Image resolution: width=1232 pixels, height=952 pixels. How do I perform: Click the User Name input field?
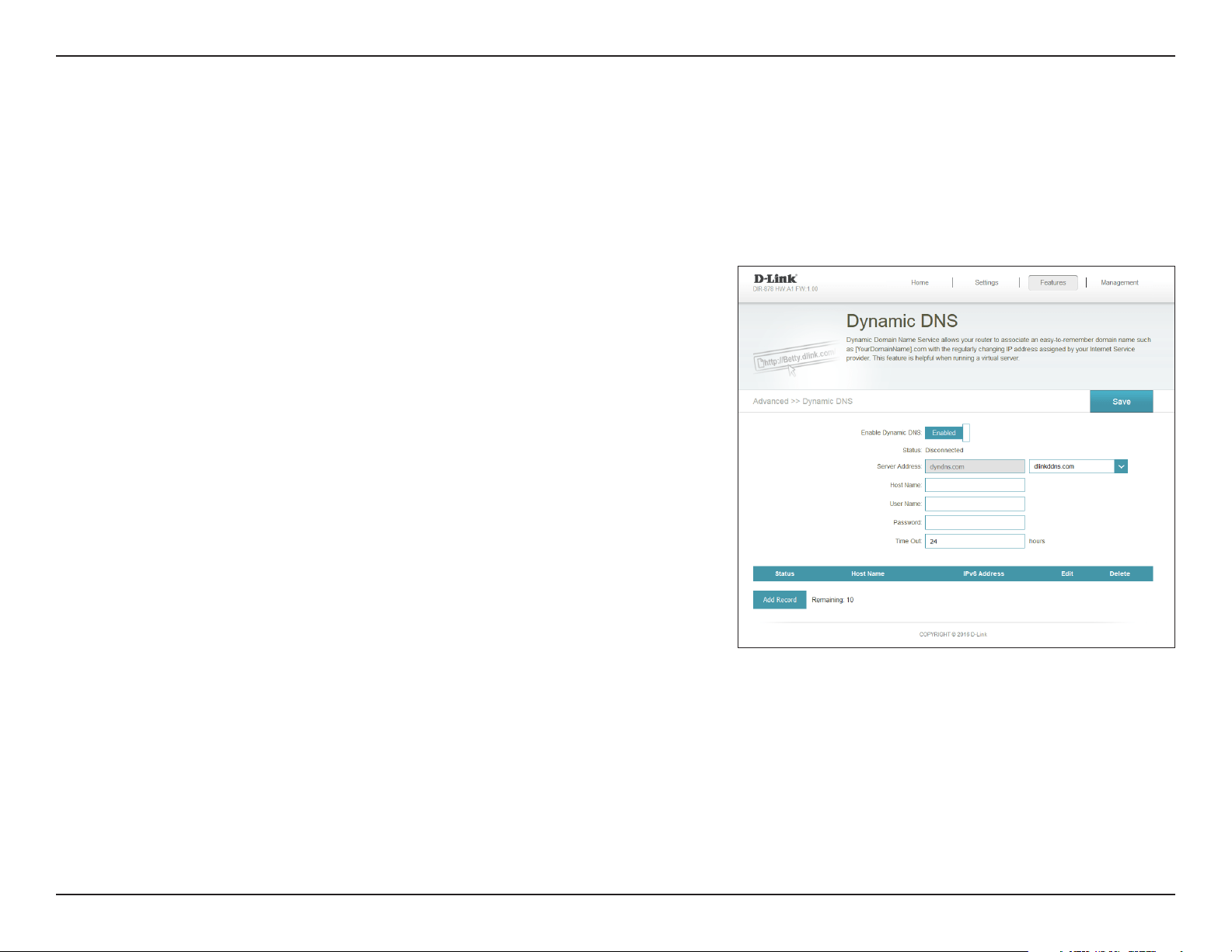(975, 504)
